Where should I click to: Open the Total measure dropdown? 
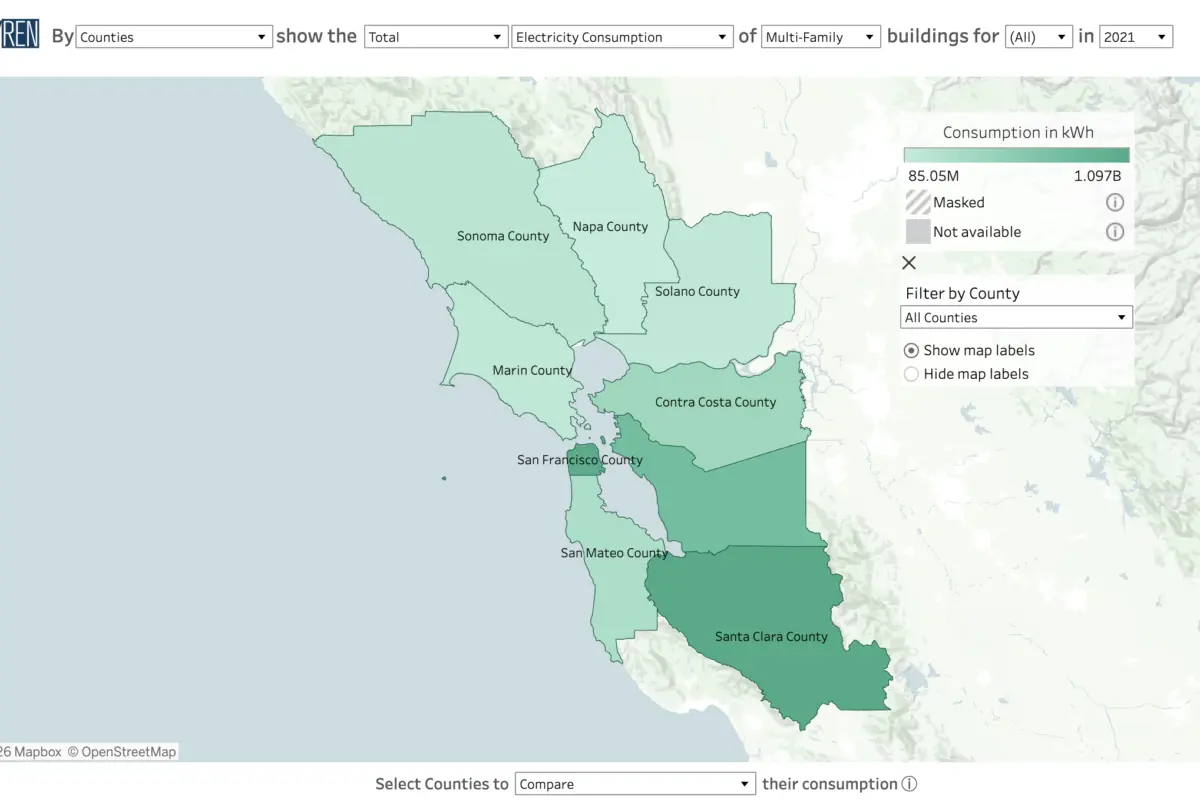(435, 37)
